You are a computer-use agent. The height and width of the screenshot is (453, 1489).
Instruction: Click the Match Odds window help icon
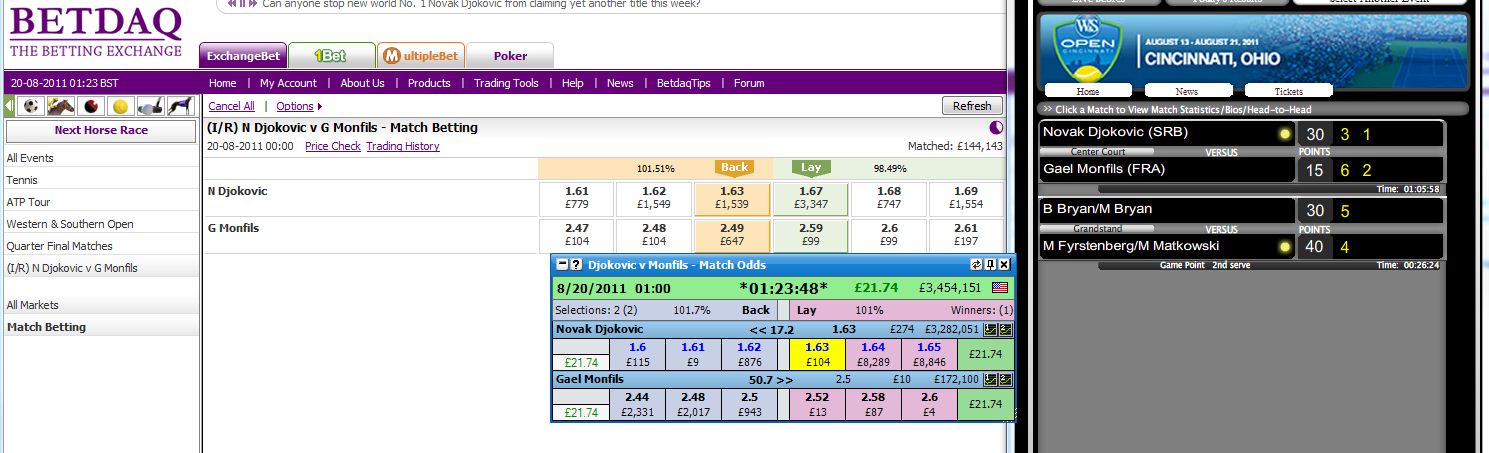[576, 265]
